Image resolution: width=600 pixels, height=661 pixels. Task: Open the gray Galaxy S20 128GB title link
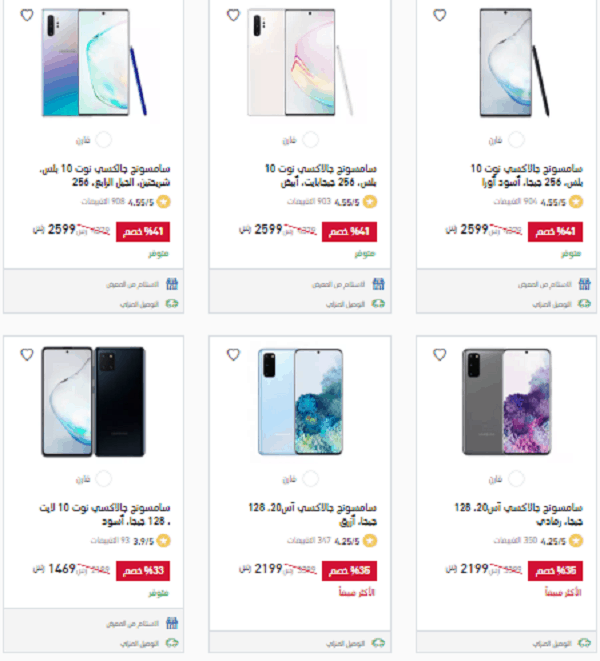[519, 514]
